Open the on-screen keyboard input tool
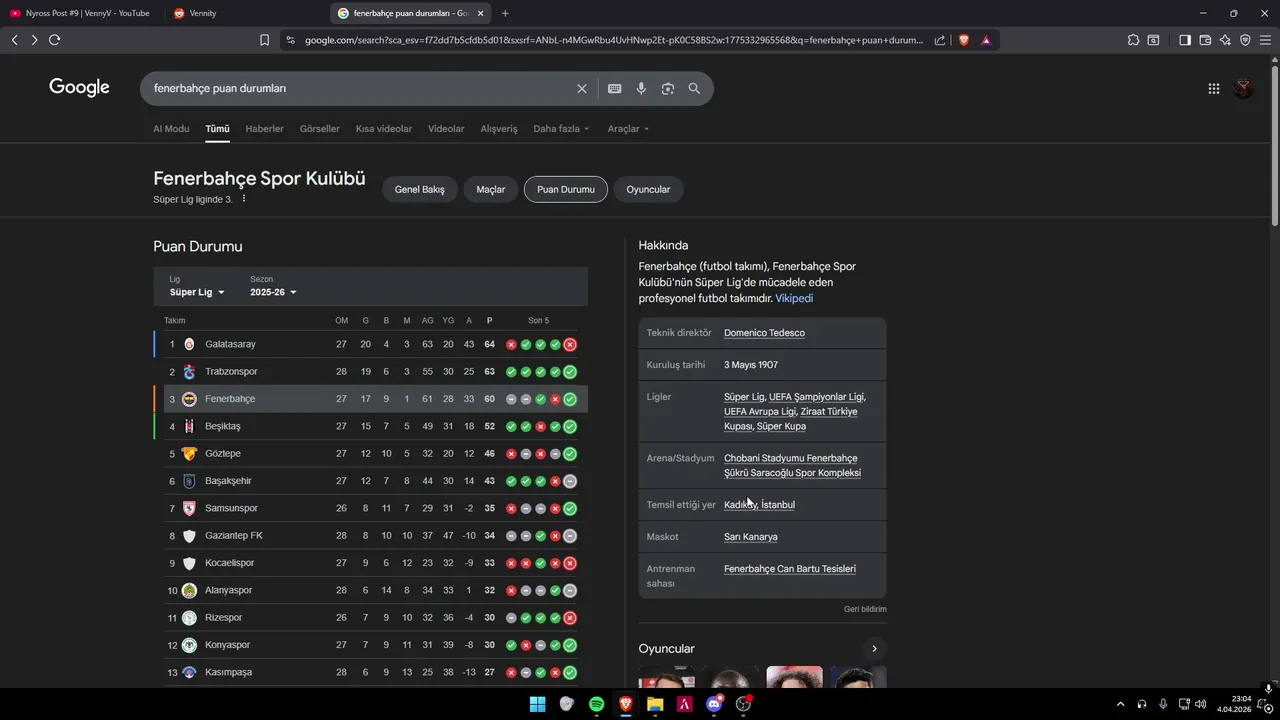 pos(615,88)
